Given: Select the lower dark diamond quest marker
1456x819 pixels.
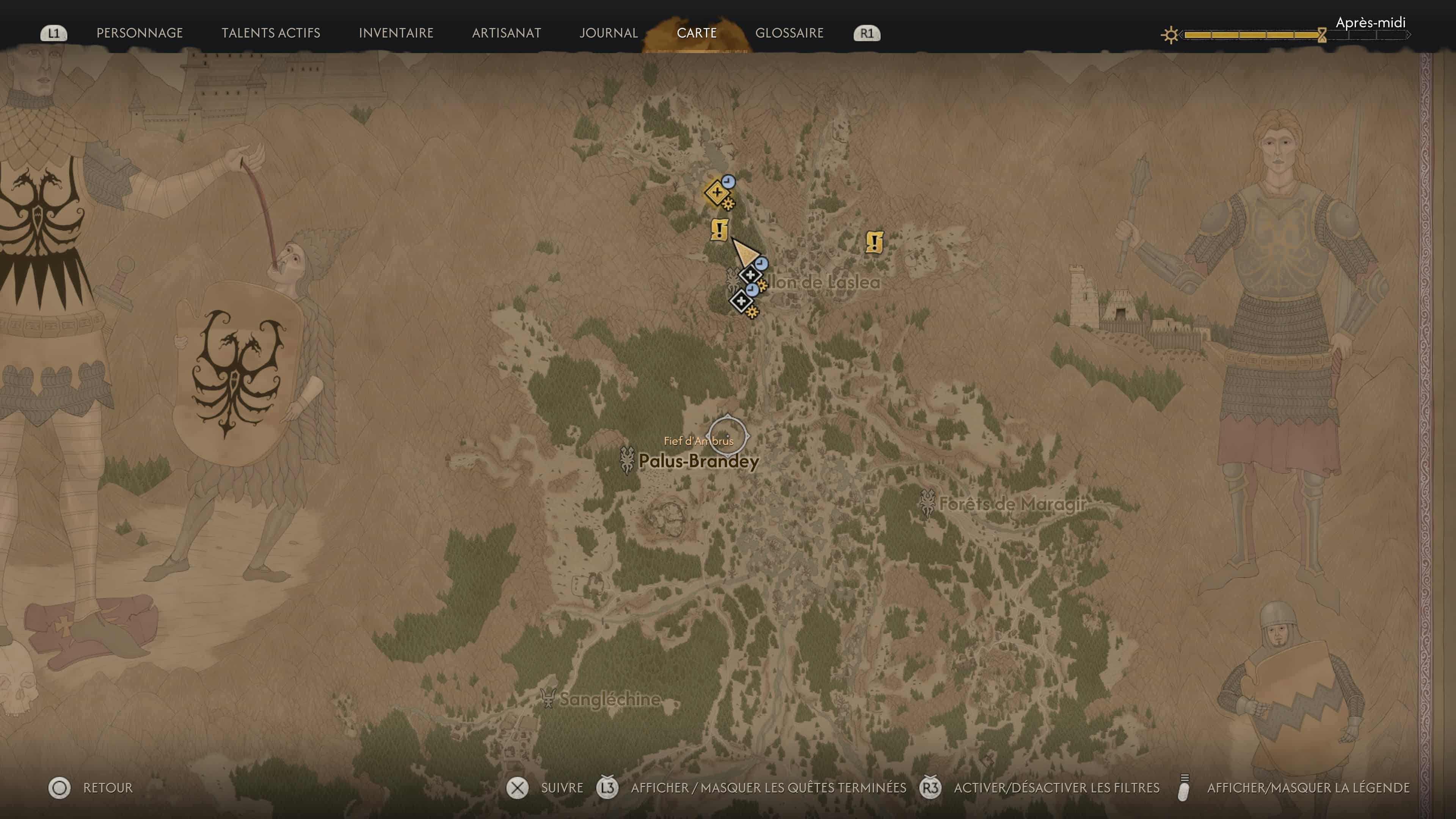Looking at the screenshot, I should [x=741, y=301].
